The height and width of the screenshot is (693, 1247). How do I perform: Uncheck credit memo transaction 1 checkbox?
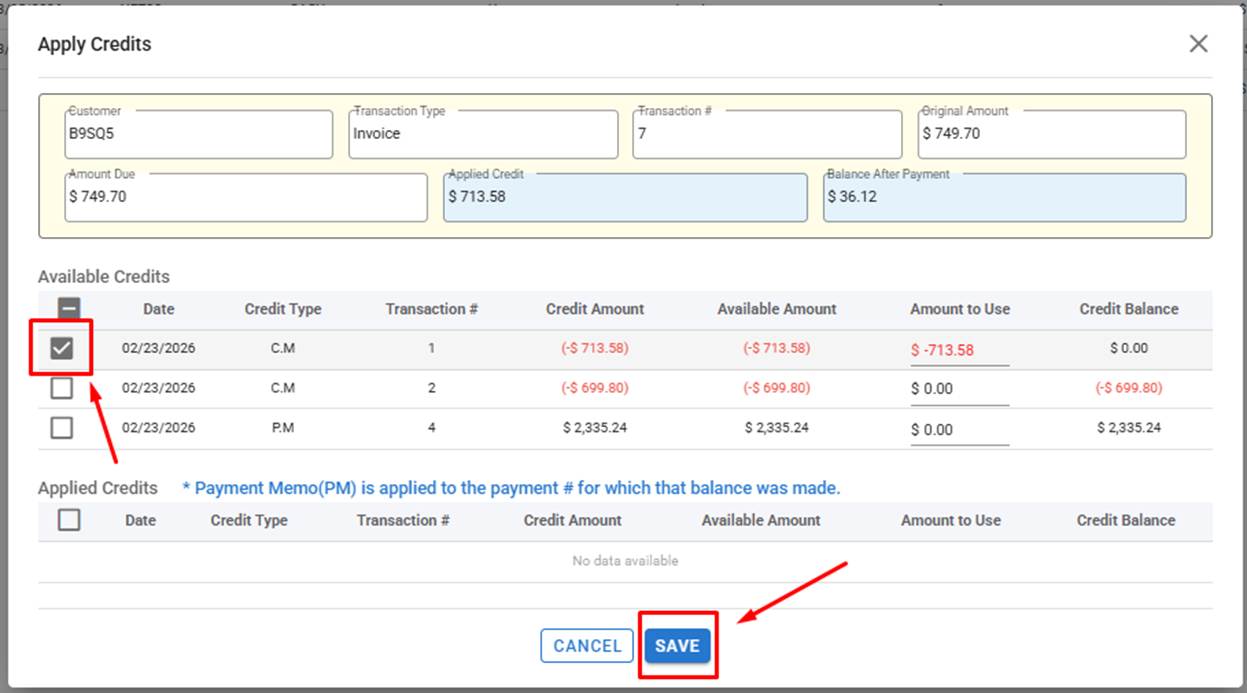coord(62,348)
